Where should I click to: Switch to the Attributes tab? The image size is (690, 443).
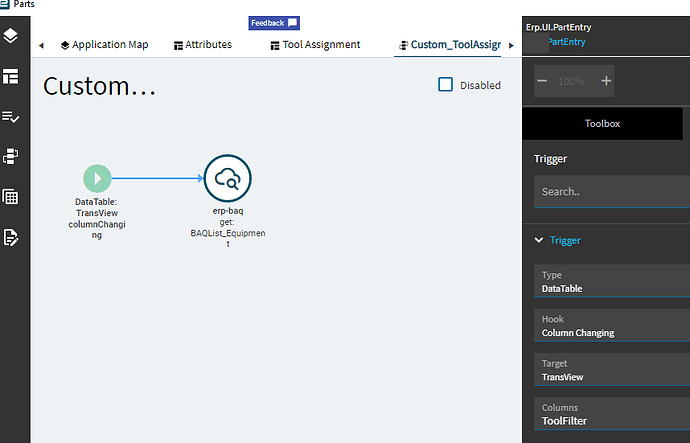tap(203, 45)
